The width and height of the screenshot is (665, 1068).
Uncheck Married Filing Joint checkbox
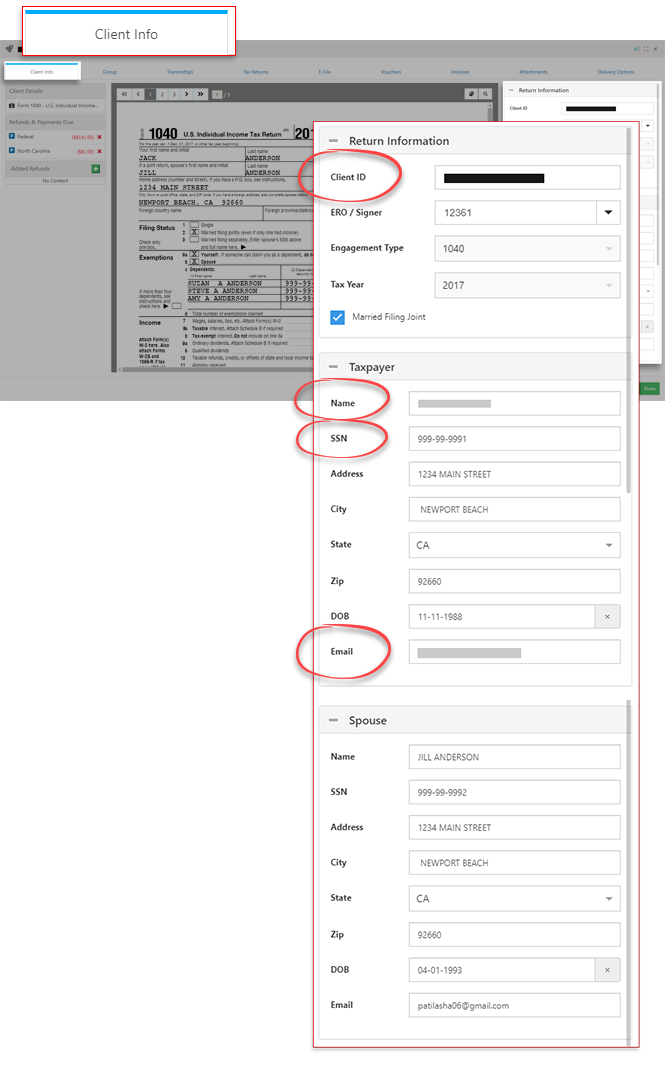point(337,317)
